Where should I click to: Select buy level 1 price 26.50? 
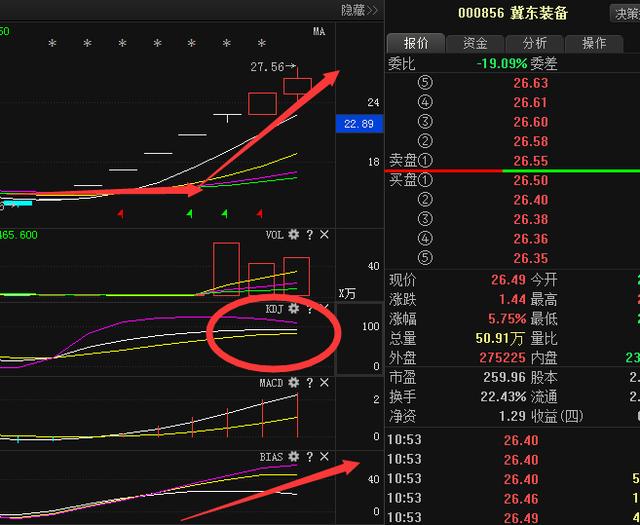click(531, 180)
